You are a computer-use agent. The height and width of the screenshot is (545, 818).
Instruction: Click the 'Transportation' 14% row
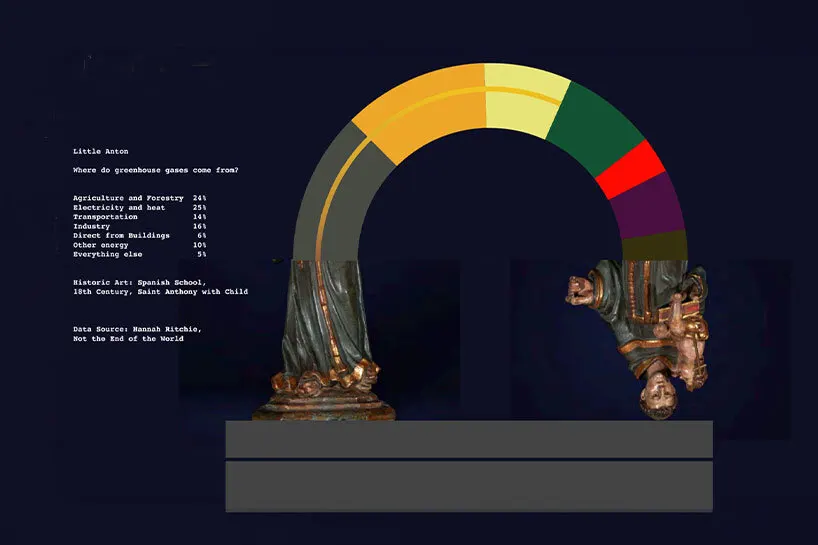140,217
